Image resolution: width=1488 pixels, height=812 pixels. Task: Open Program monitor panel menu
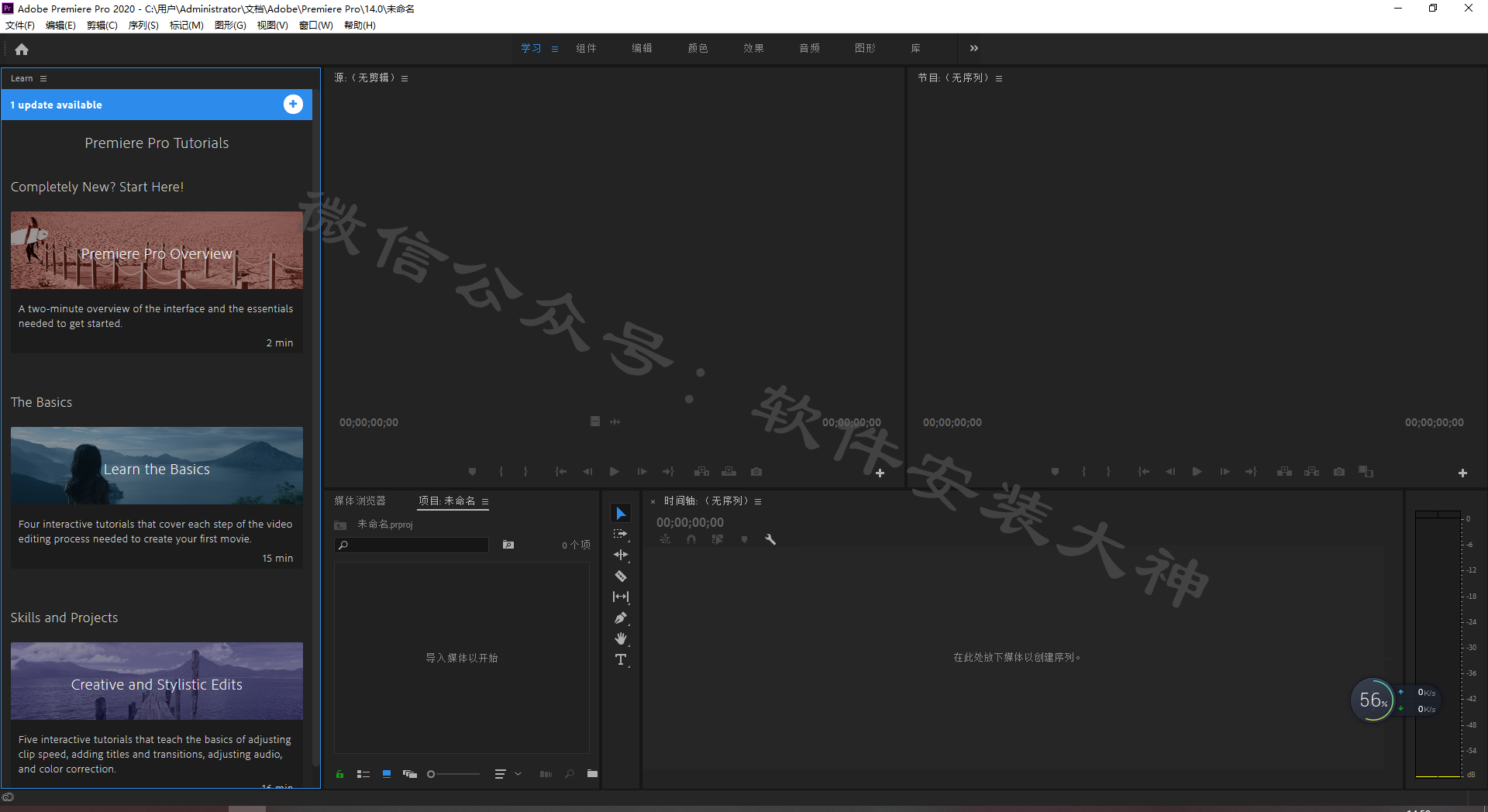click(x=999, y=78)
